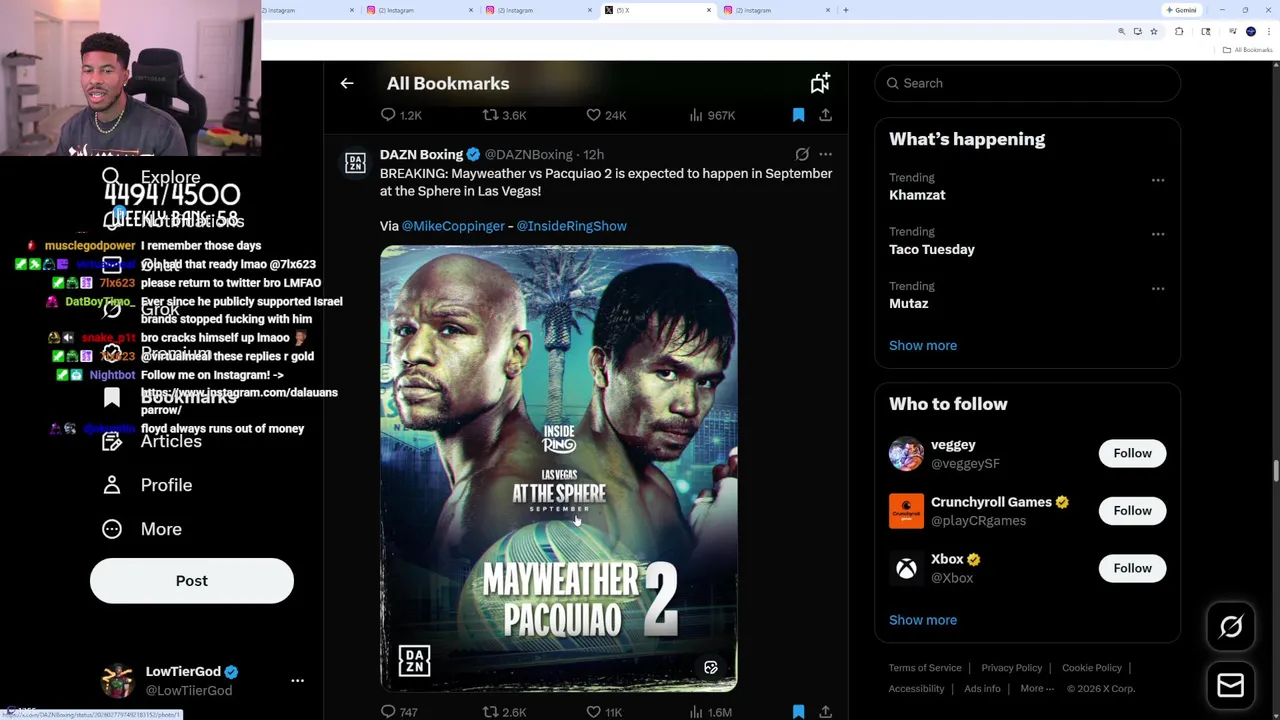Image resolution: width=1280 pixels, height=720 pixels.
Task: Open options for the Khamzat trend
Action: point(1157,180)
